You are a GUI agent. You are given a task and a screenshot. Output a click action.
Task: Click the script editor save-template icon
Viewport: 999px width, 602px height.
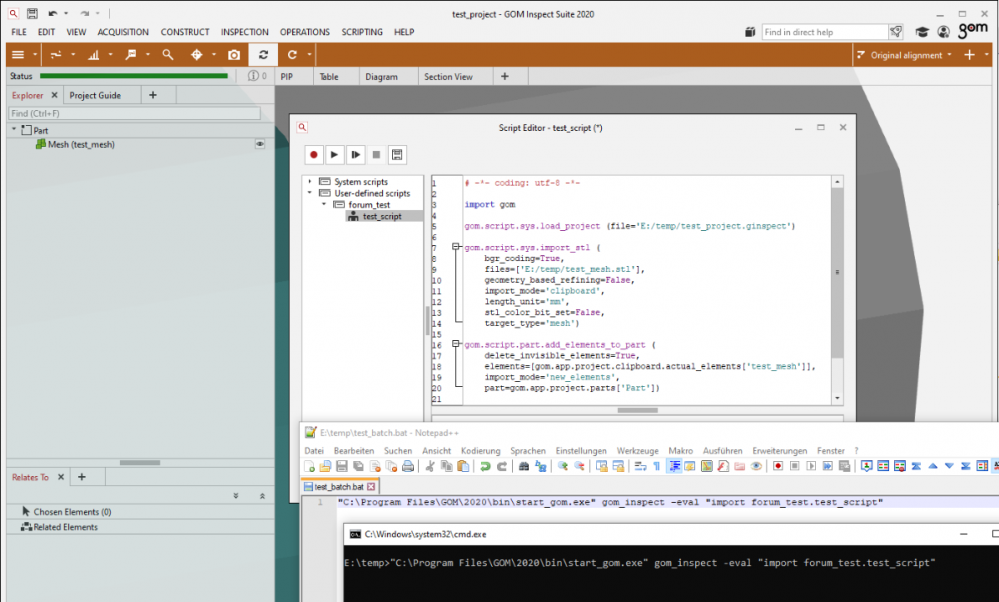(x=397, y=155)
